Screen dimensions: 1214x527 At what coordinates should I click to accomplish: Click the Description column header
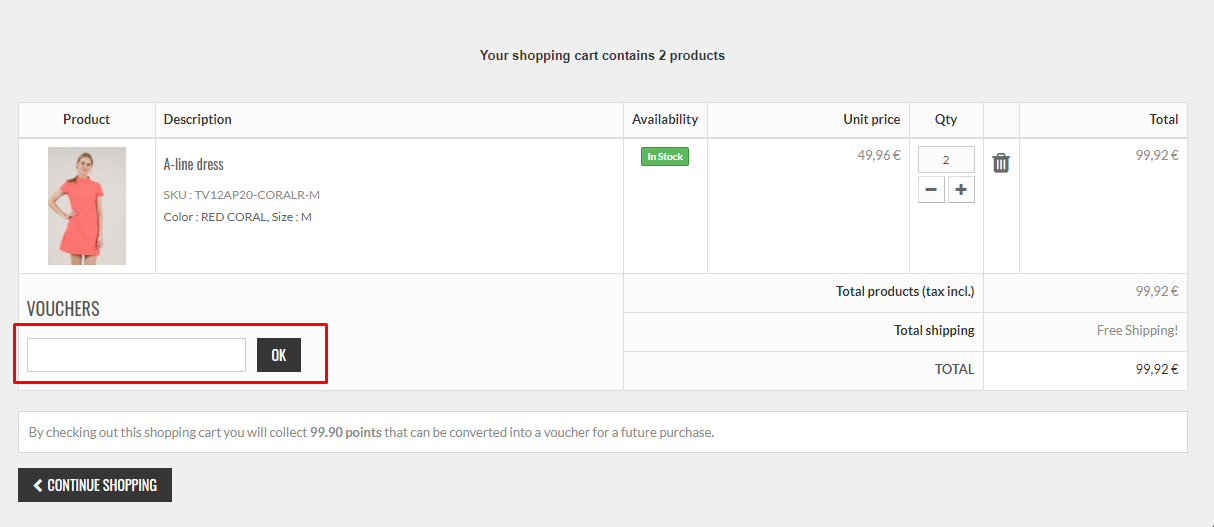point(198,119)
